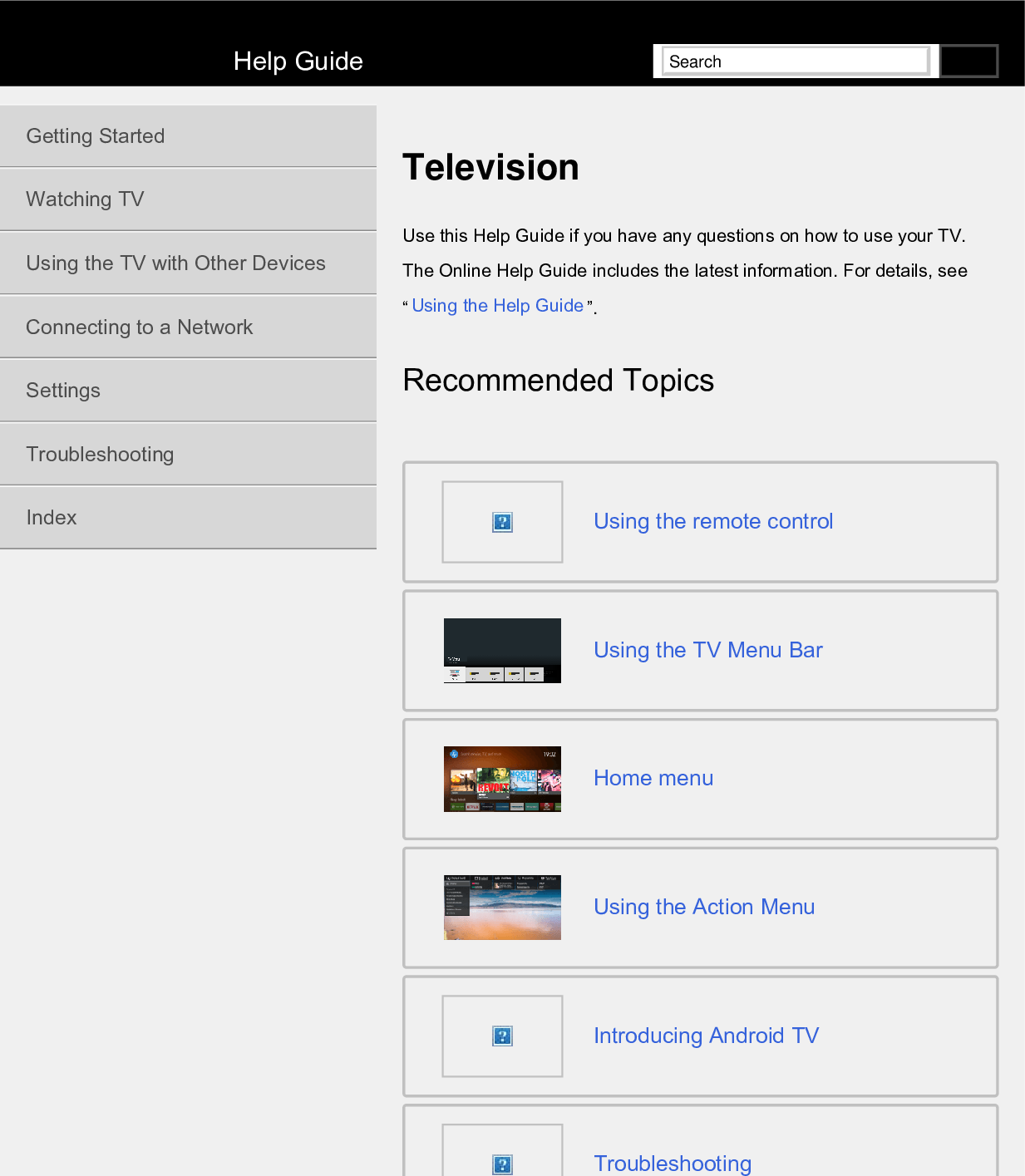
Task: Select Getting Started in the sidebar
Action: (96, 135)
